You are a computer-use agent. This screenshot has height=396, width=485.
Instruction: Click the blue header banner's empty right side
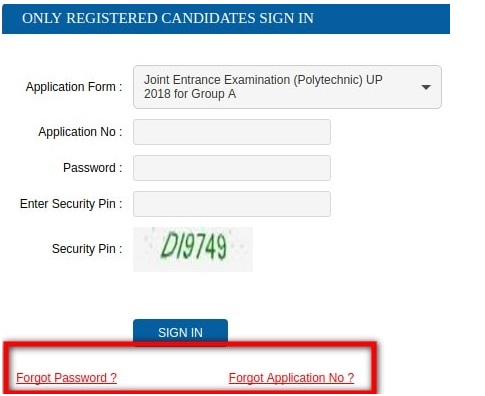382,19
